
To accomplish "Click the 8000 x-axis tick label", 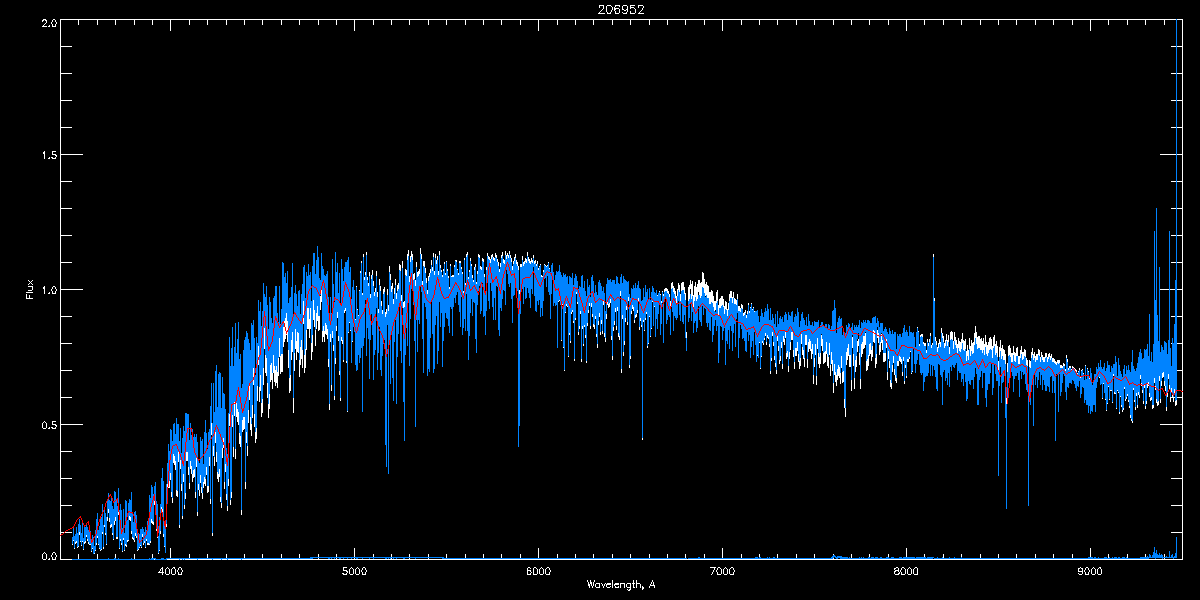I will point(906,572).
